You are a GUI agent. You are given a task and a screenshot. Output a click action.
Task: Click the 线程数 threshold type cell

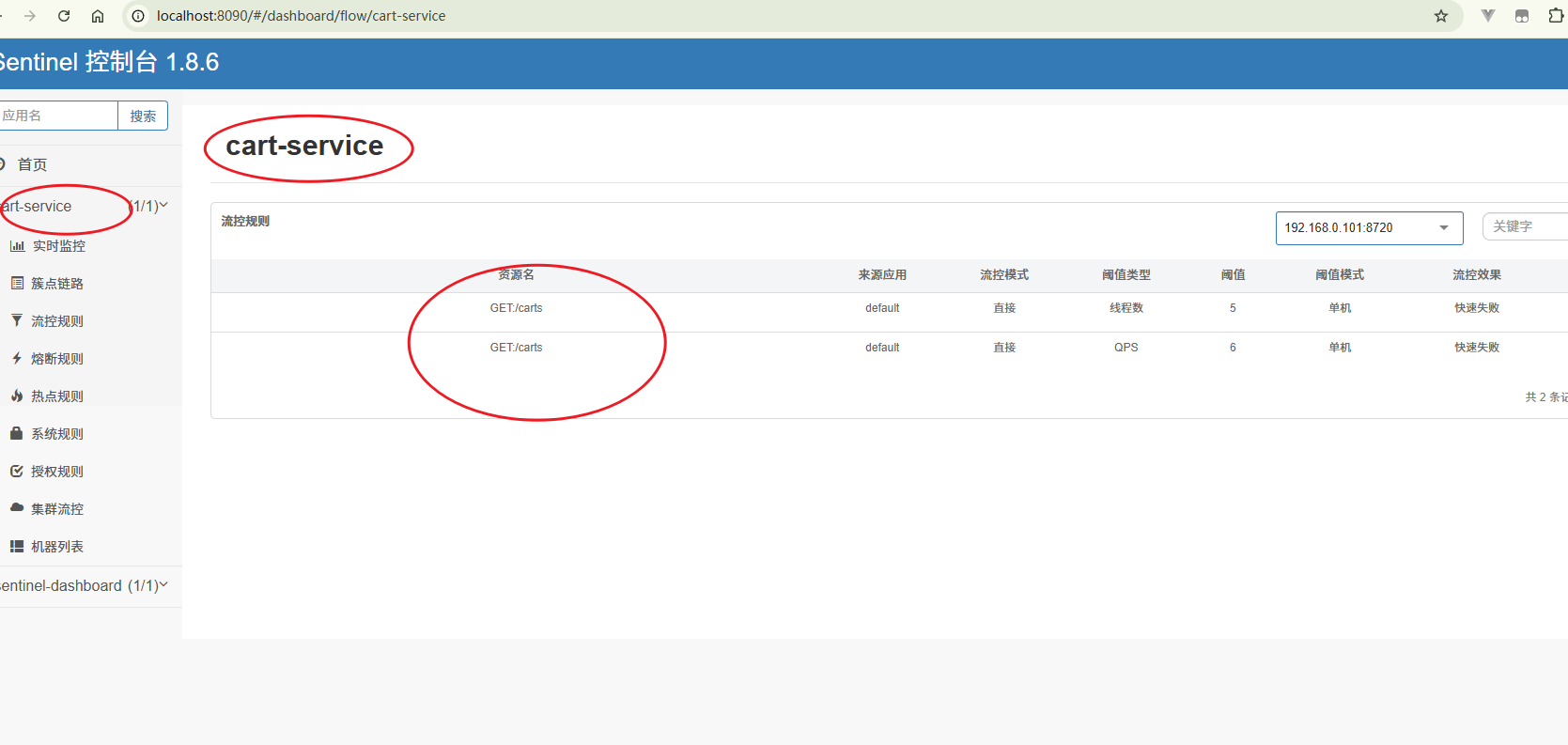1126,308
